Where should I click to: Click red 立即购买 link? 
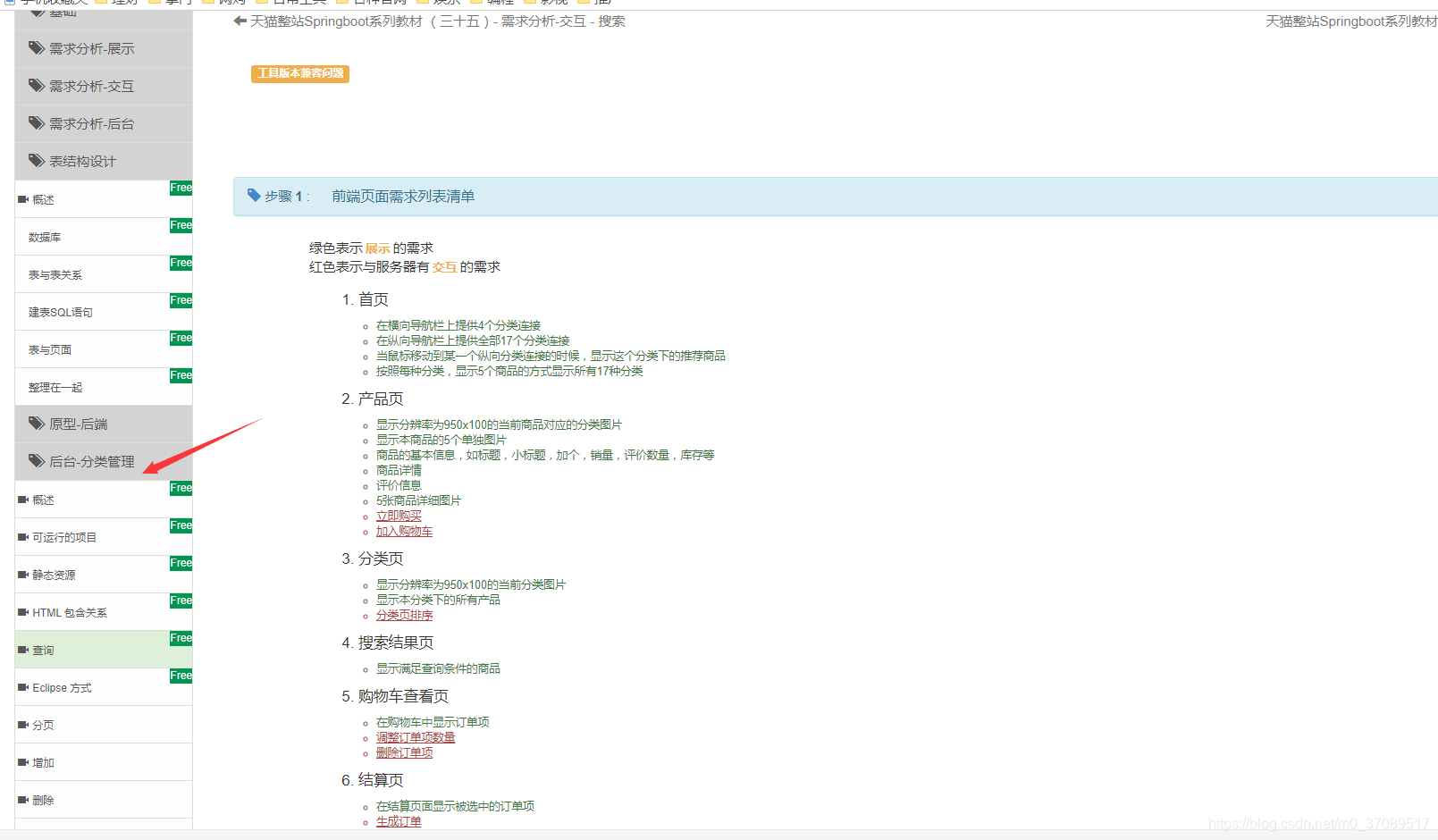(x=399, y=516)
